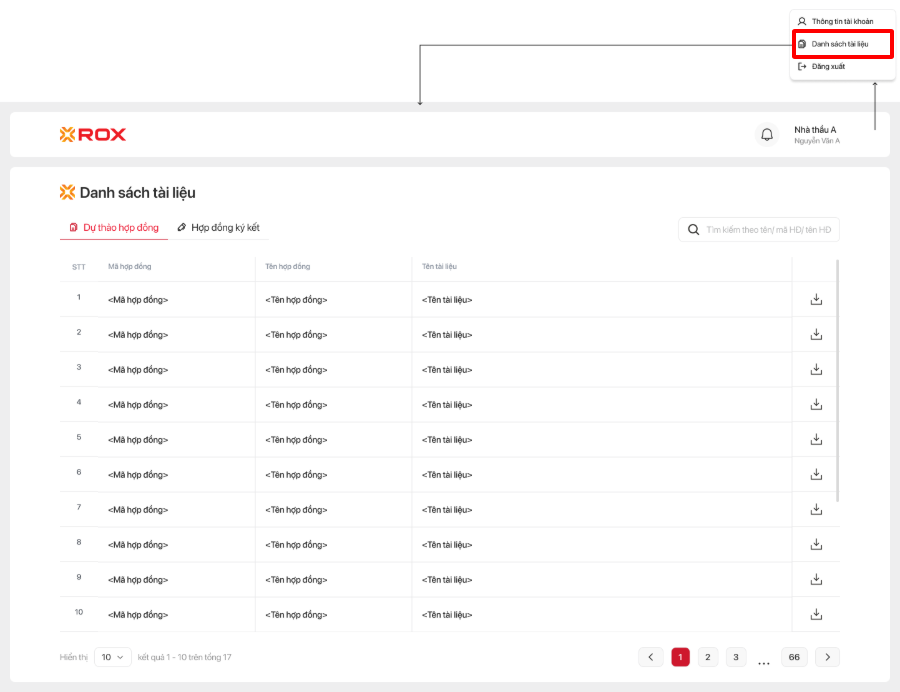
Task: Open the Nhà thầu A account menu
Action: tap(816, 135)
